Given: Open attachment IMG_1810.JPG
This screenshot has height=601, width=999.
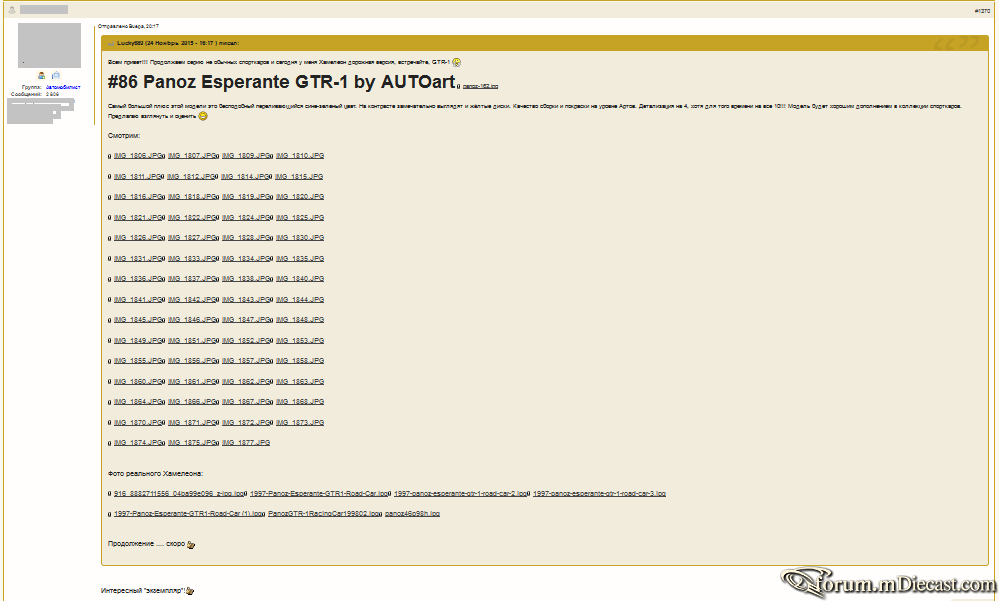Looking at the screenshot, I should pyautogui.click(x=300, y=156).
